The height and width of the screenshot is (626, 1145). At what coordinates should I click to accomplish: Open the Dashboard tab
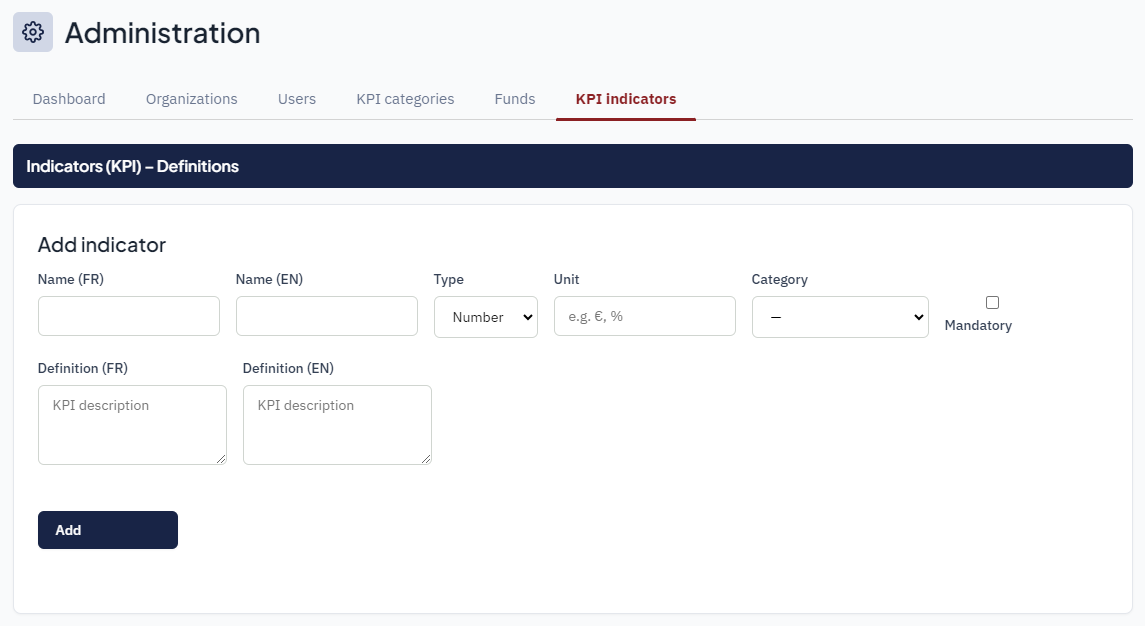click(69, 99)
